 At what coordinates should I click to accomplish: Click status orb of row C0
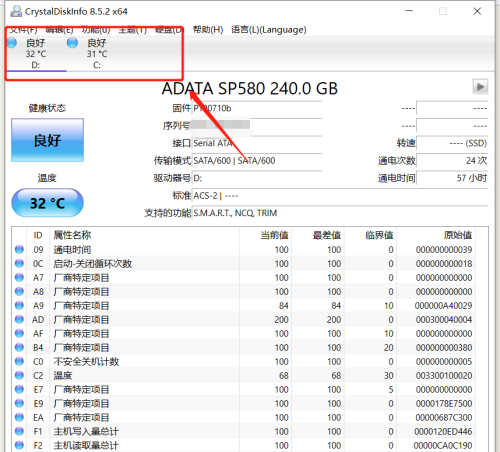click(19, 361)
